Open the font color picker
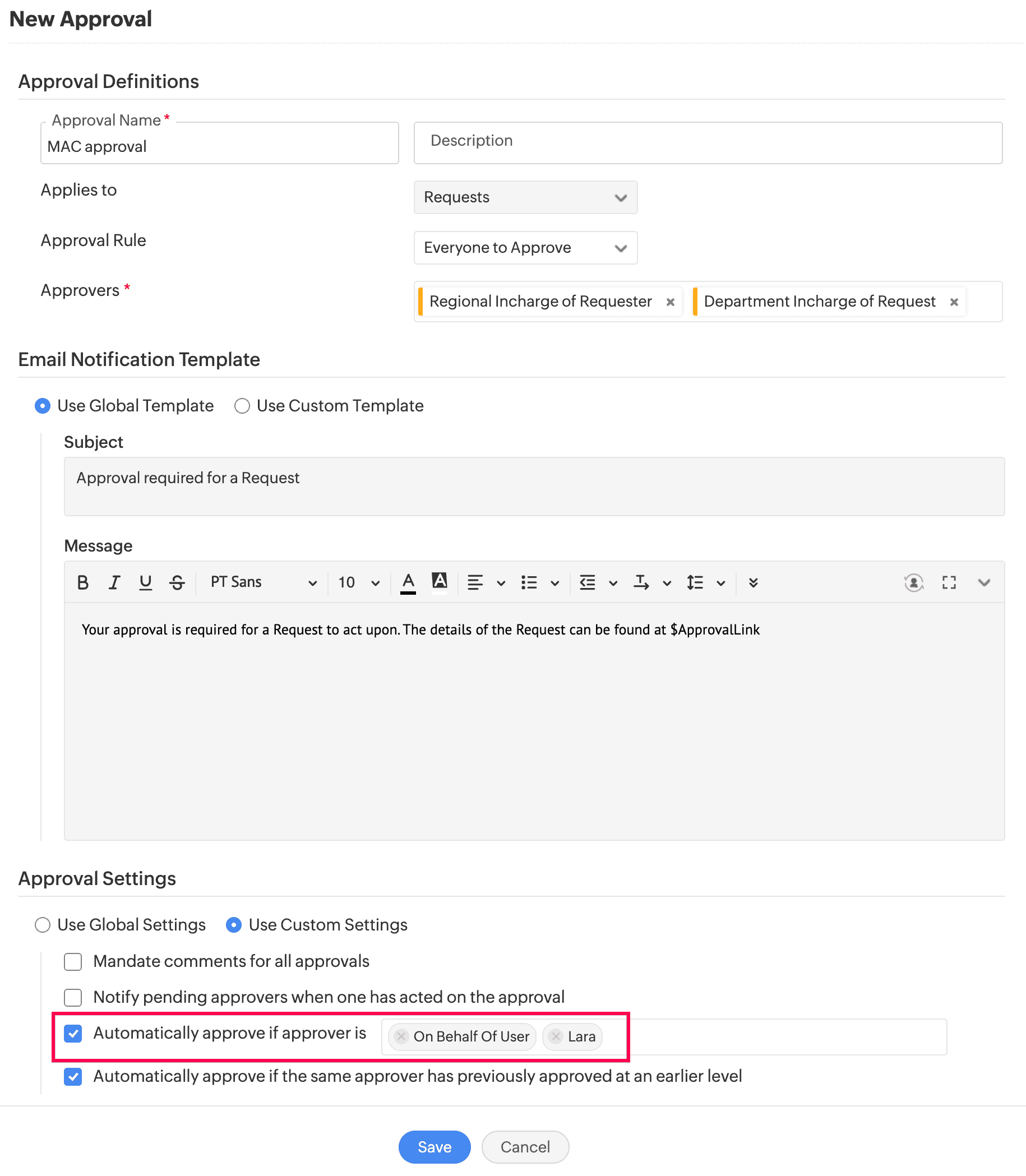The image size is (1026, 1176). click(408, 582)
